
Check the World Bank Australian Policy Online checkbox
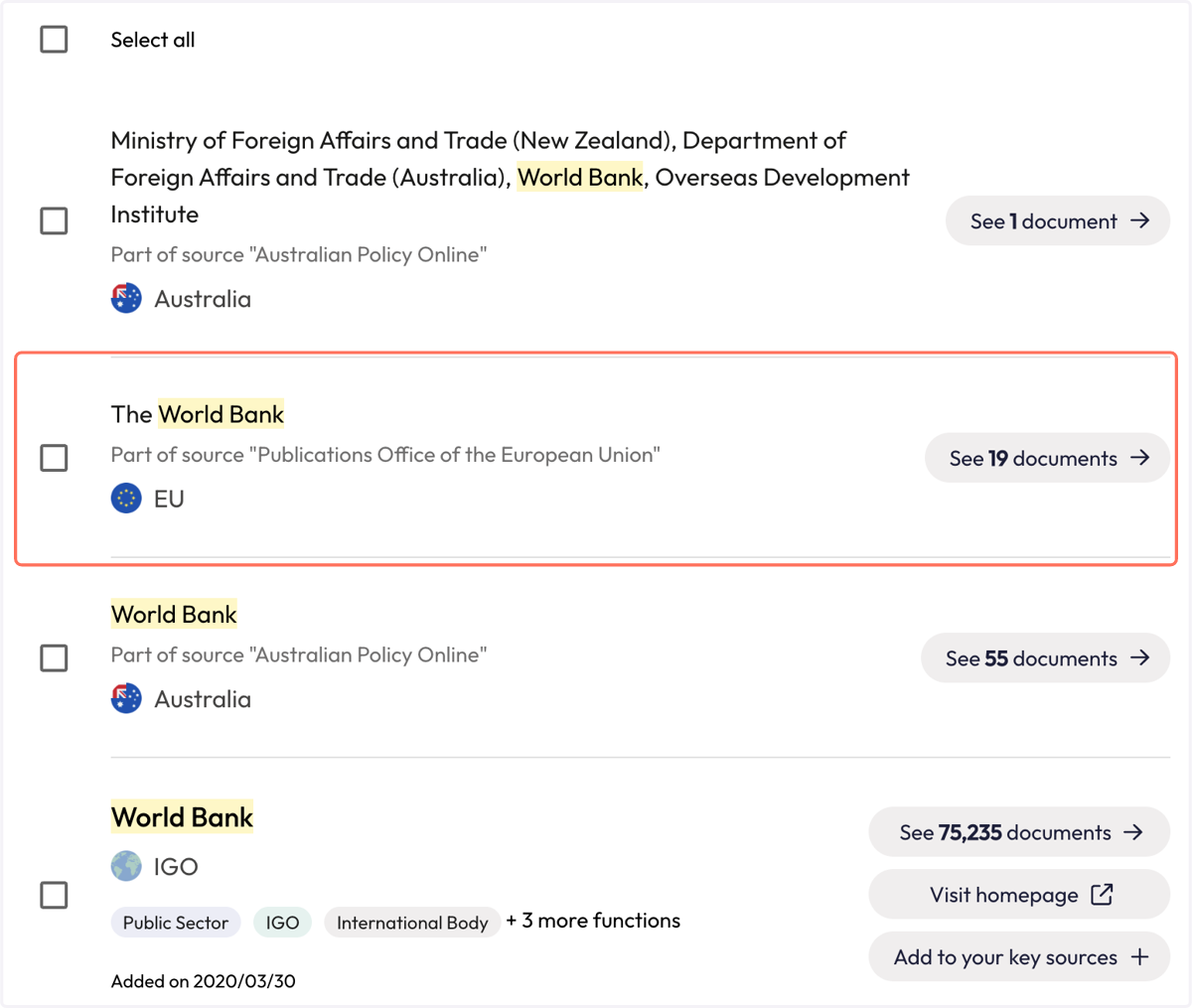tap(54, 658)
